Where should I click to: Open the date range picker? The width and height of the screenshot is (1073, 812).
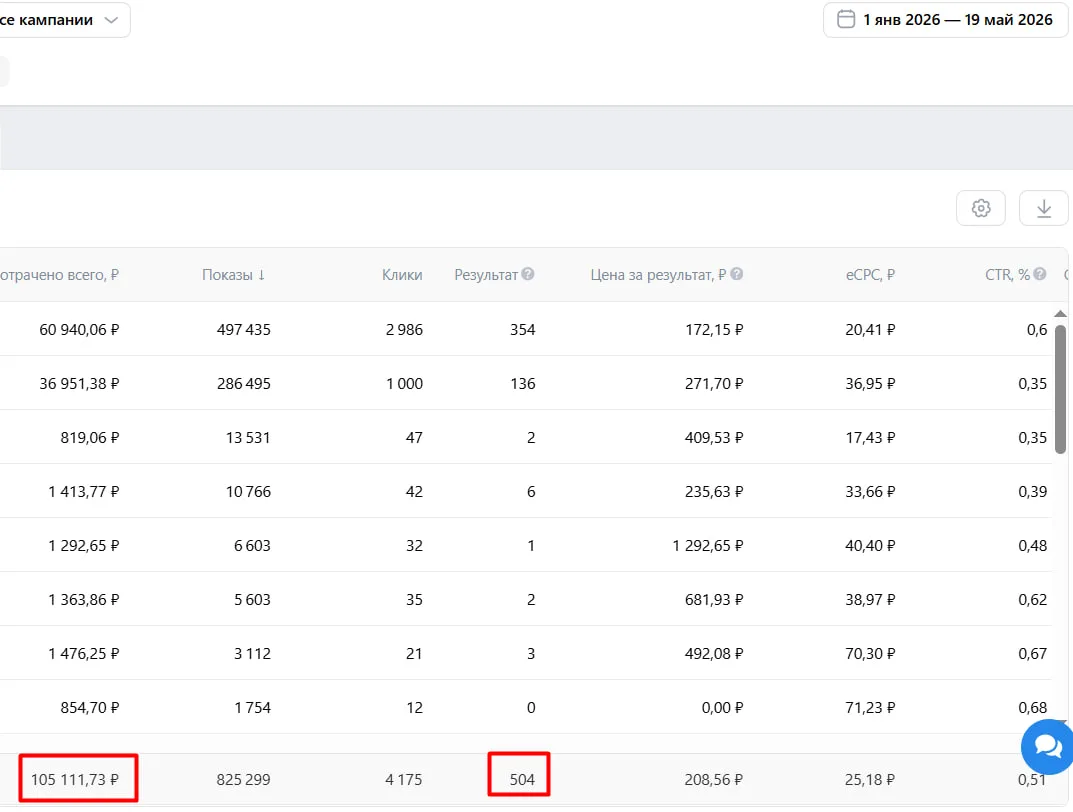click(946, 20)
